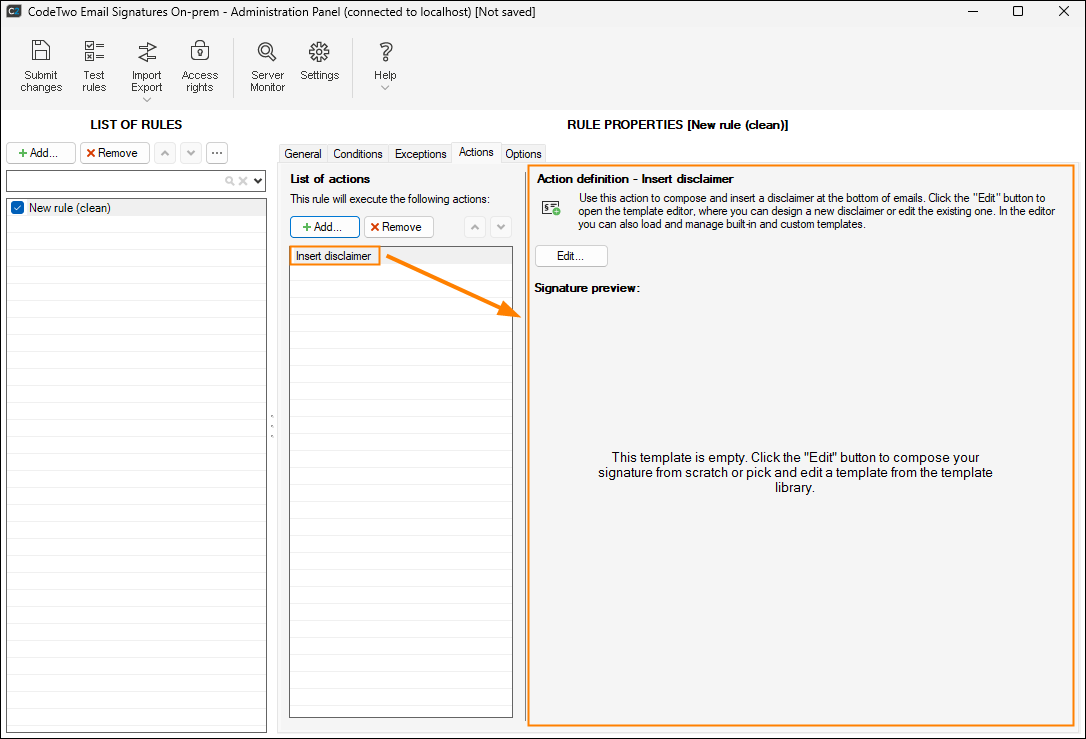This screenshot has width=1086, height=739.
Task: Uncheck the New rule (clean) checkbox
Action: click(15, 207)
